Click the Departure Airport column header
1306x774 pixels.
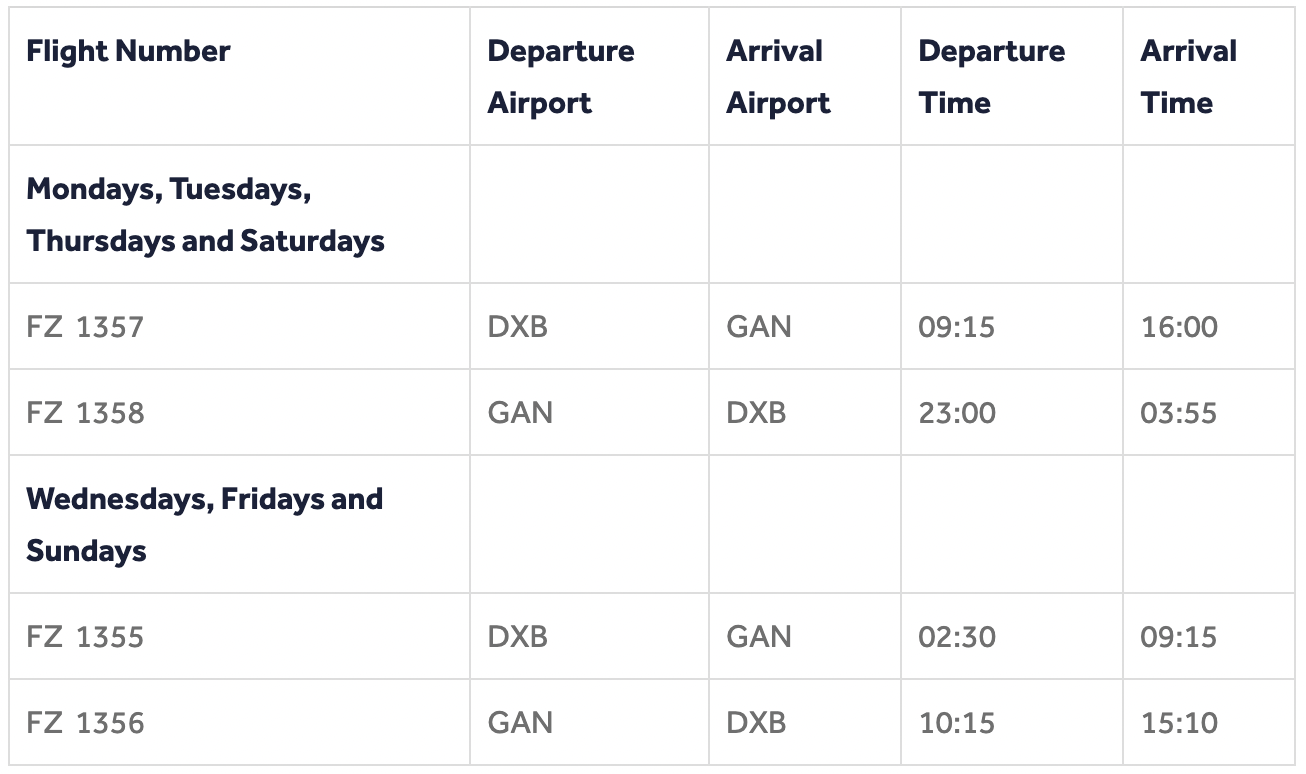pos(560,77)
